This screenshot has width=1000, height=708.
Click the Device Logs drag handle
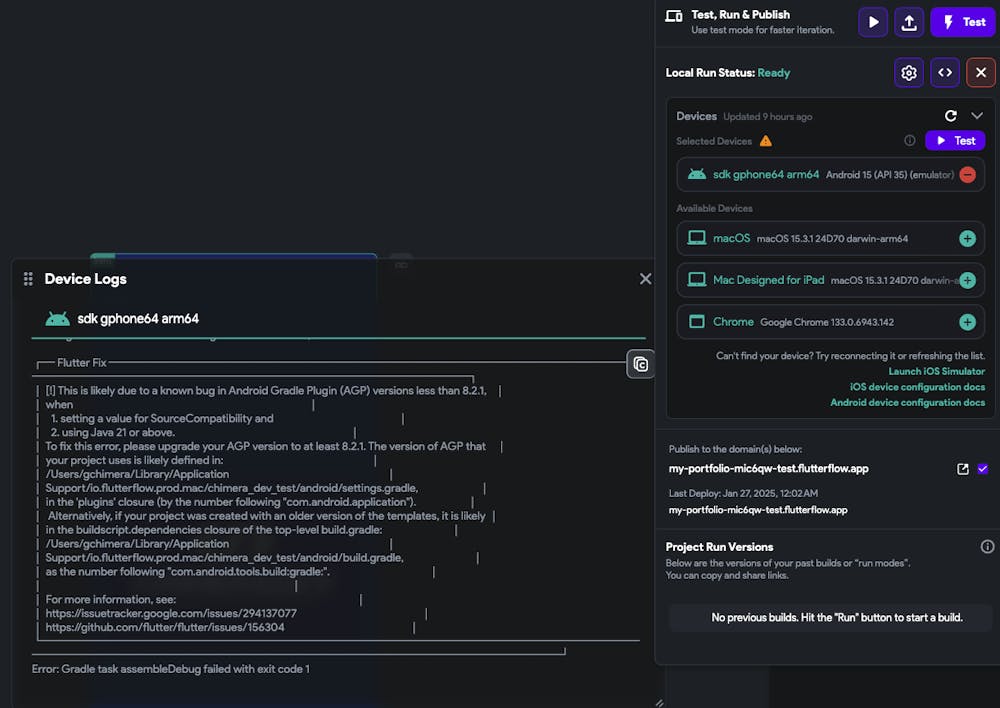(x=28, y=279)
